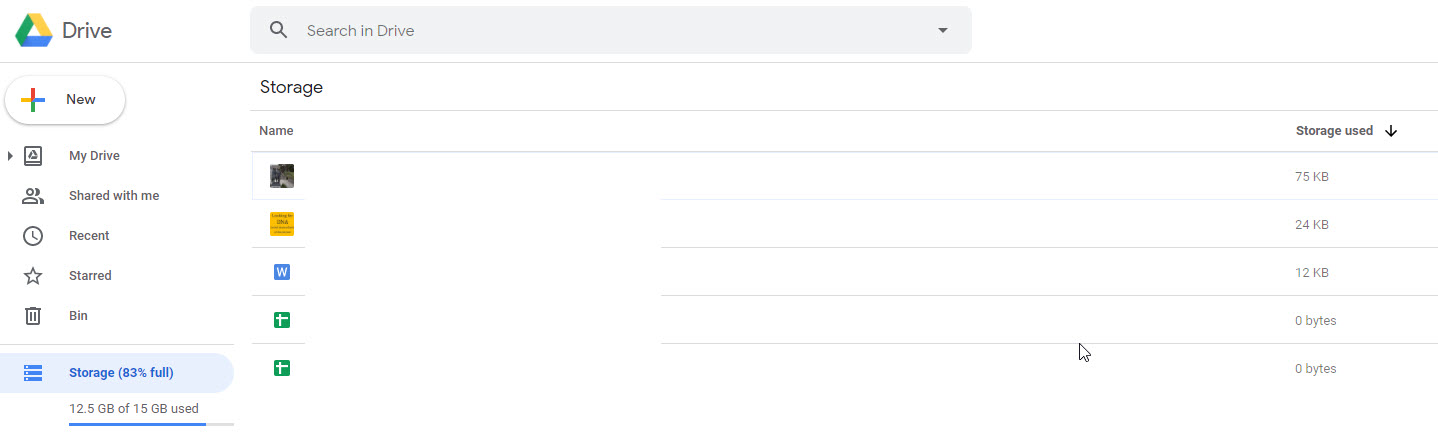The image size is (1438, 443).
Task: Go to Shared with me
Action: click(x=113, y=196)
